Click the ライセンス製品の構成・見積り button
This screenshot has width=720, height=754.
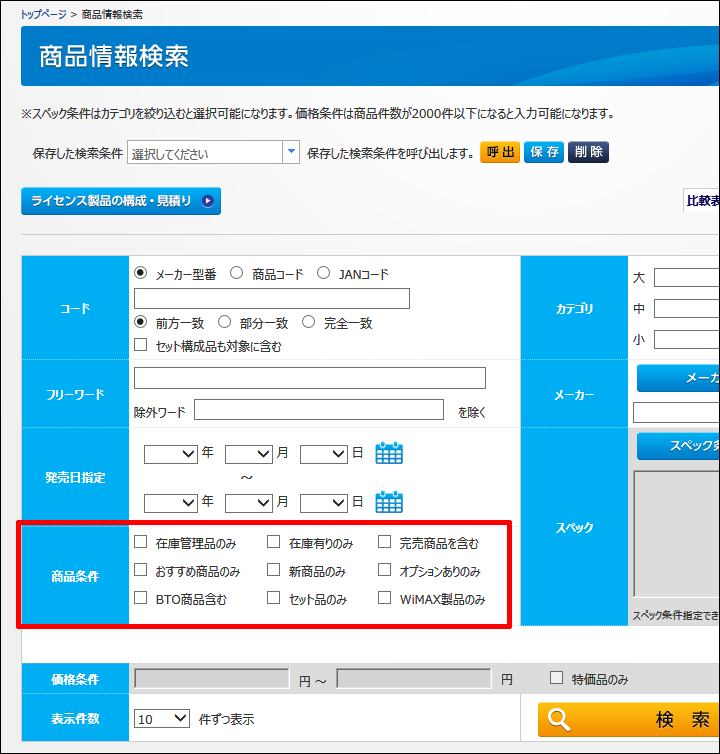(x=120, y=201)
